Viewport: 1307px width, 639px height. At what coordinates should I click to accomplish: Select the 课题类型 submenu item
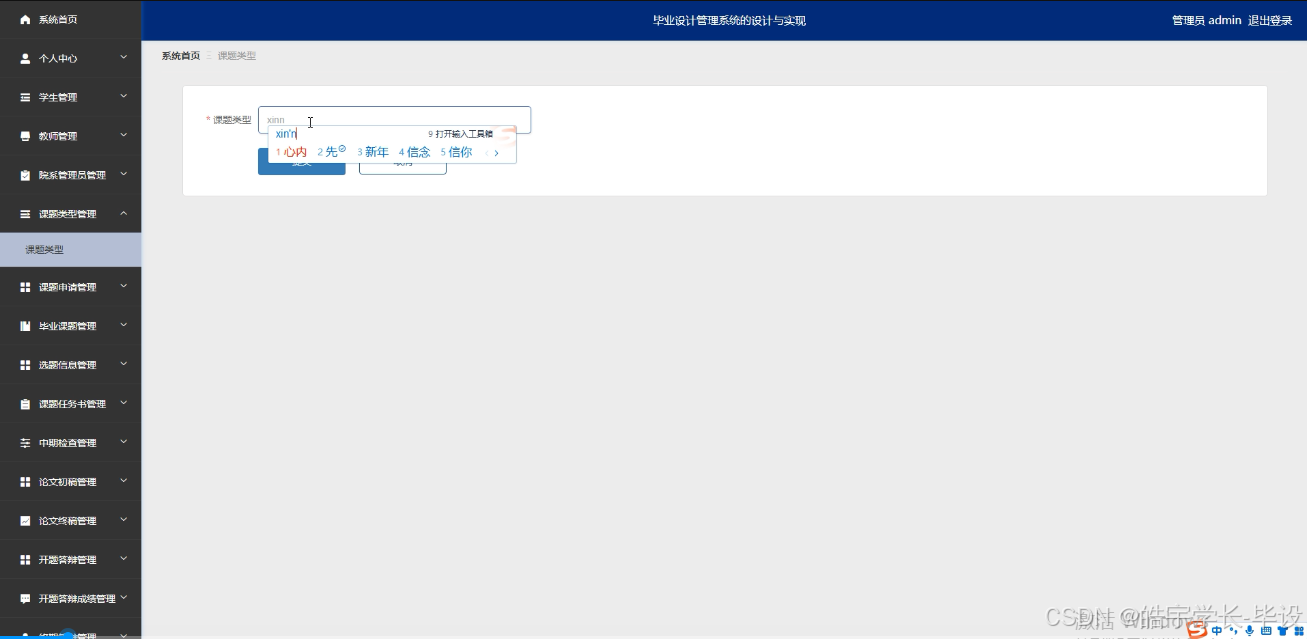[43, 249]
